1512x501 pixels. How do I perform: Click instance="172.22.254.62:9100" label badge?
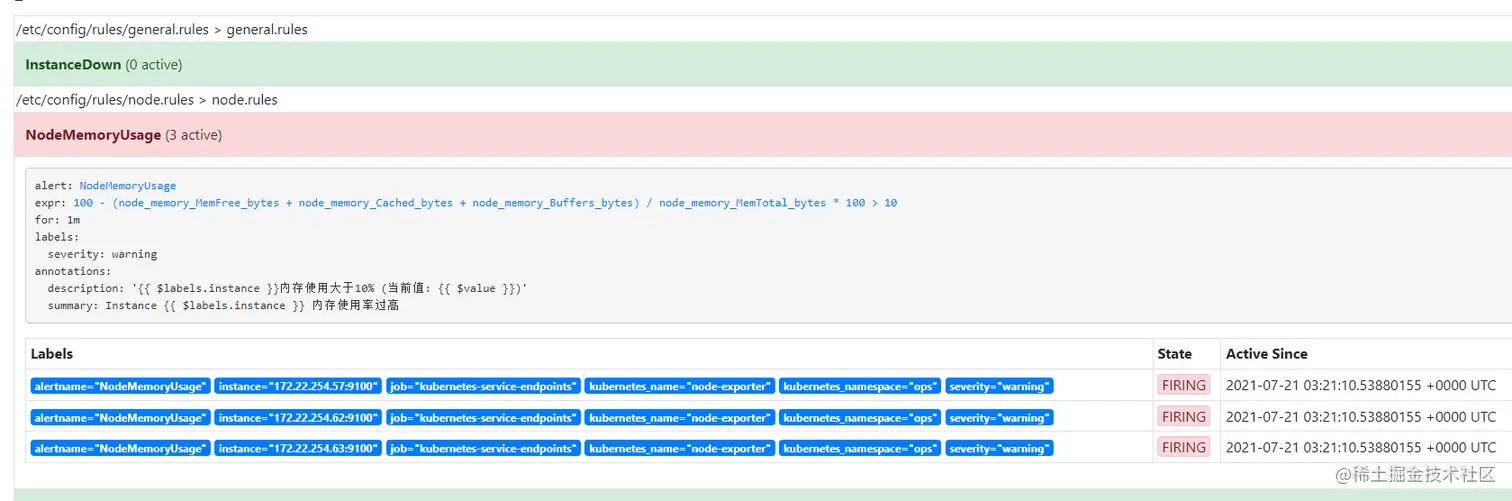click(x=298, y=418)
